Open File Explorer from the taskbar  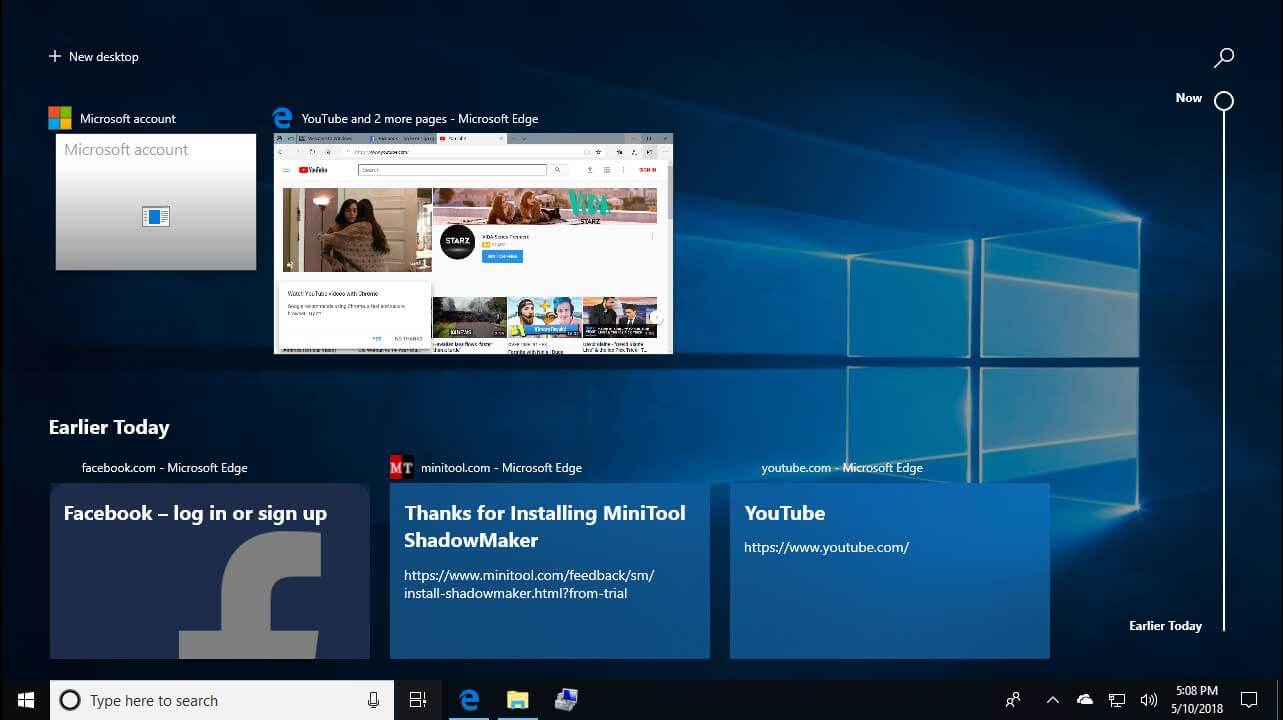click(517, 700)
